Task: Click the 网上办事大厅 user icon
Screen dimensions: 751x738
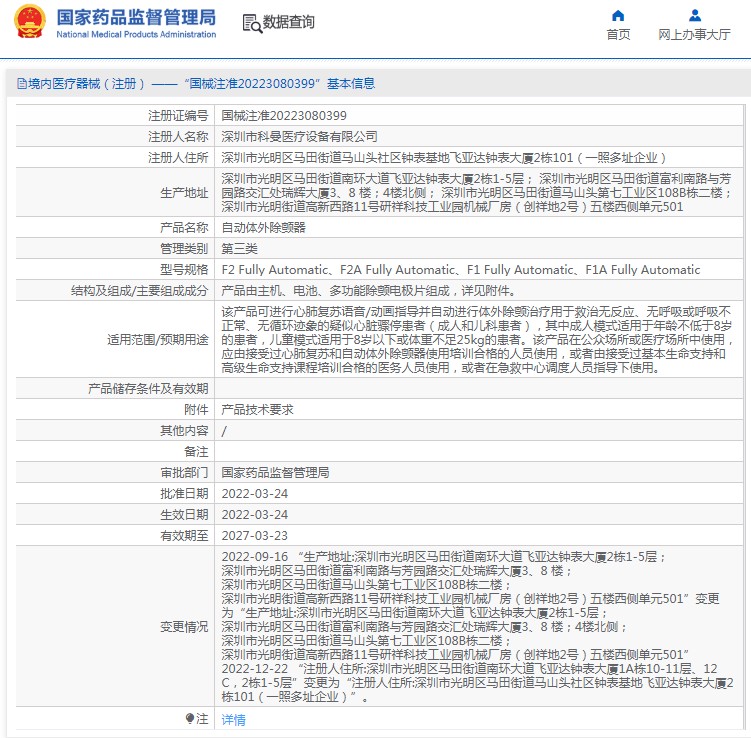Action: (694, 16)
